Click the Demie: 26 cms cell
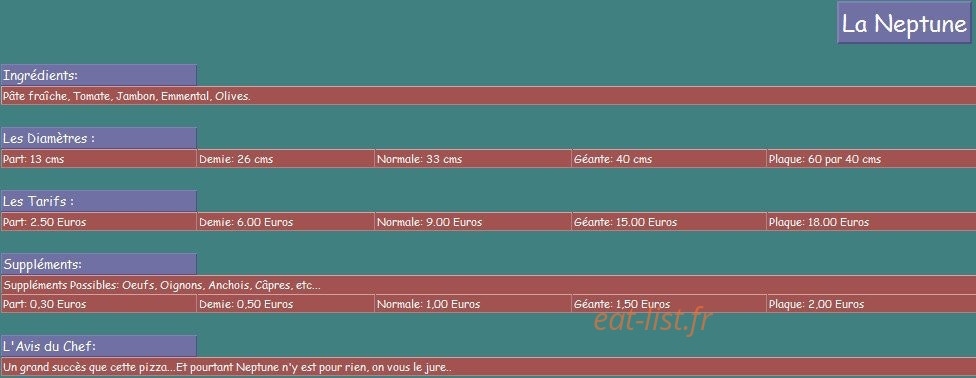Image resolution: width=976 pixels, height=378 pixels. coord(286,159)
